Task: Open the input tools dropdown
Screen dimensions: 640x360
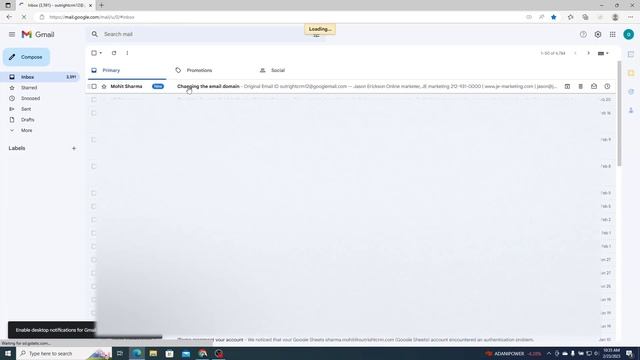Action: pos(603,53)
